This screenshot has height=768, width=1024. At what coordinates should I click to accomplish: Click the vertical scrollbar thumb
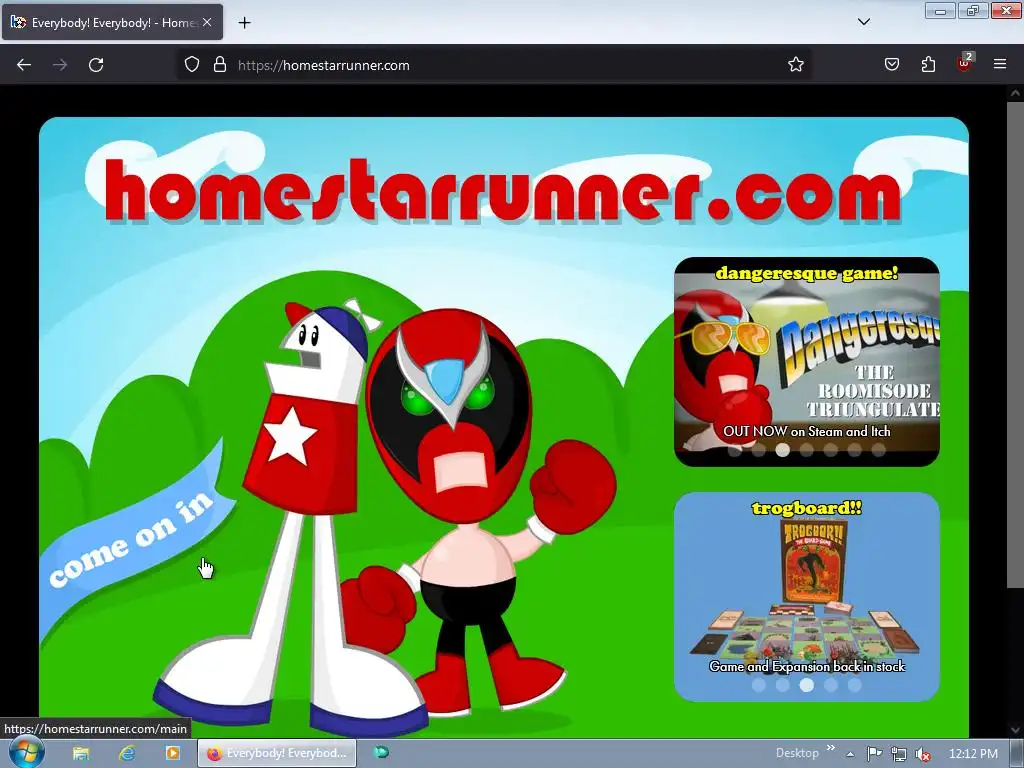pyautogui.click(x=1015, y=343)
